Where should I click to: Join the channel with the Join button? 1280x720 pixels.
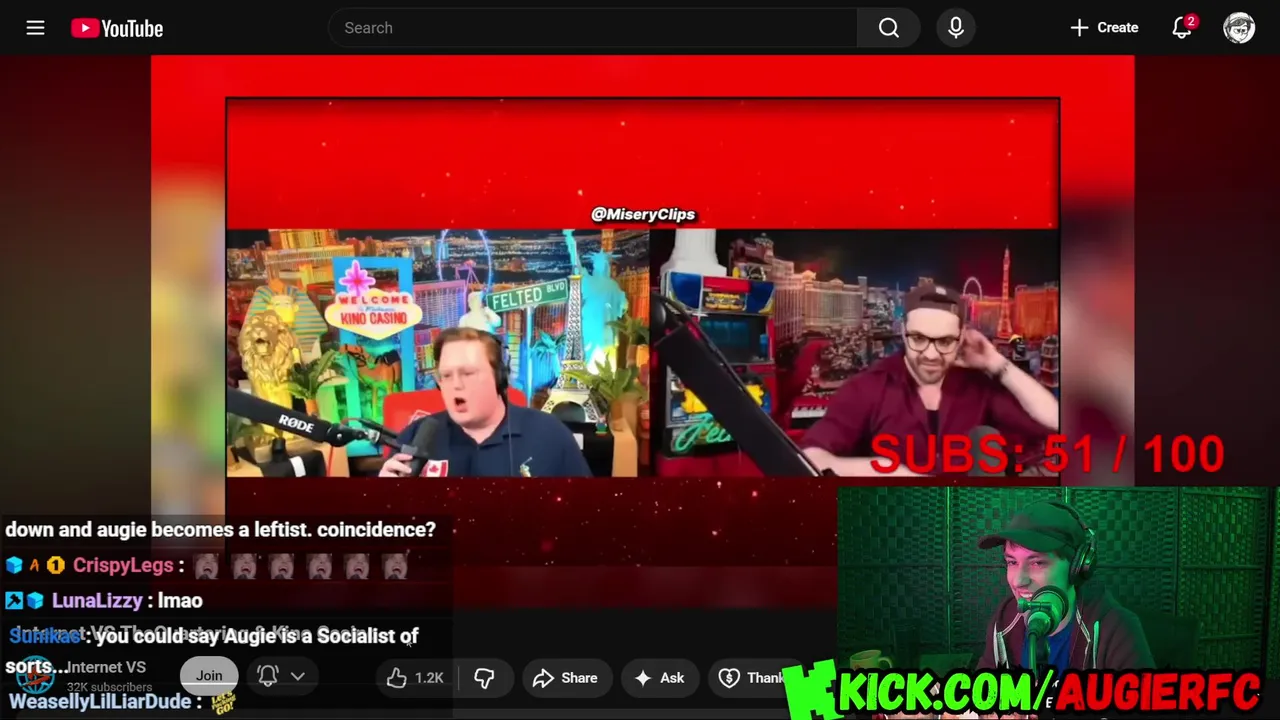coord(209,676)
